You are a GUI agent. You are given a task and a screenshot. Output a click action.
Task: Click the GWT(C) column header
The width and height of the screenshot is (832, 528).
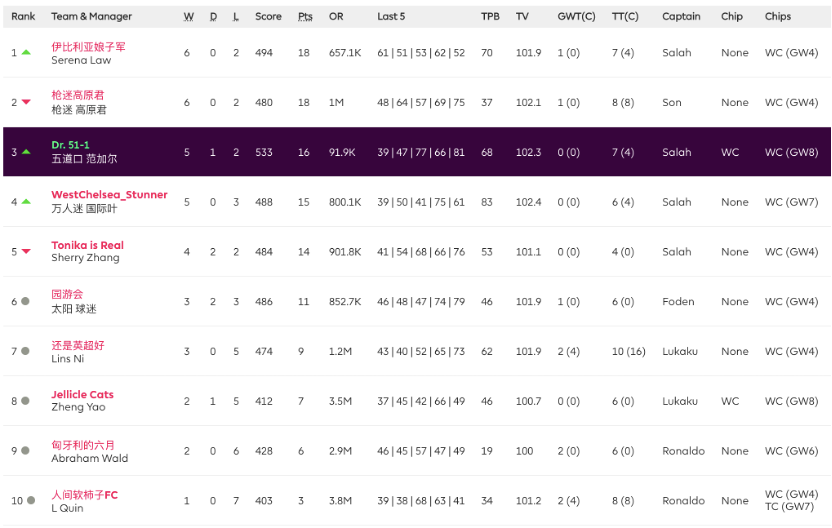(x=576, y=17)
